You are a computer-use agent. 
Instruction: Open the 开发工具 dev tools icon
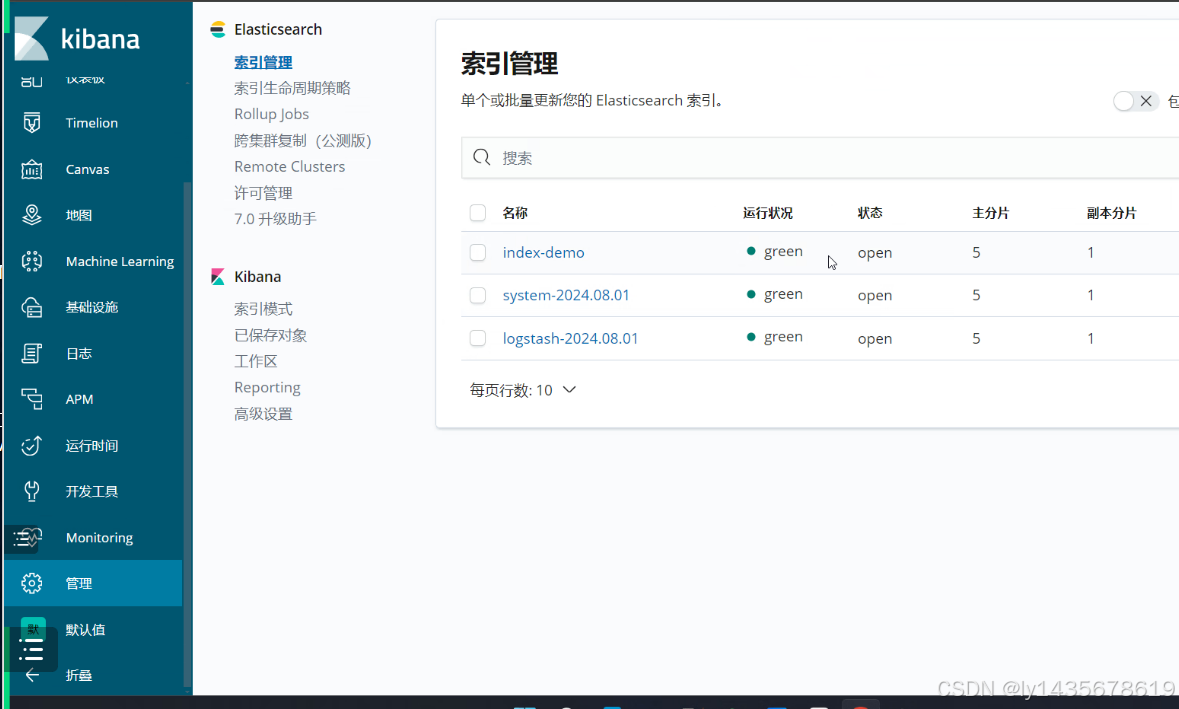coord(32,492)
